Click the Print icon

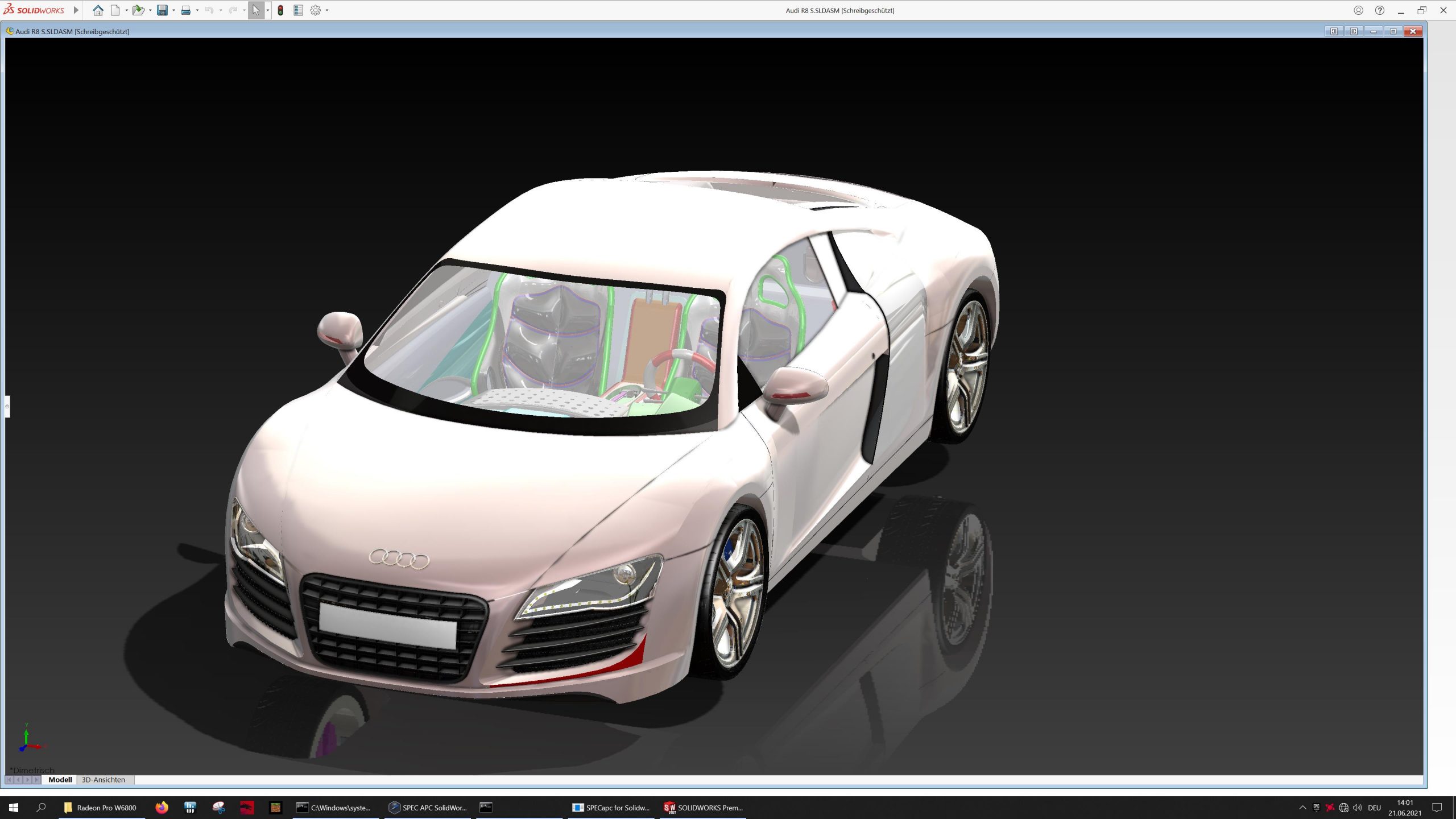click(185, 10)
